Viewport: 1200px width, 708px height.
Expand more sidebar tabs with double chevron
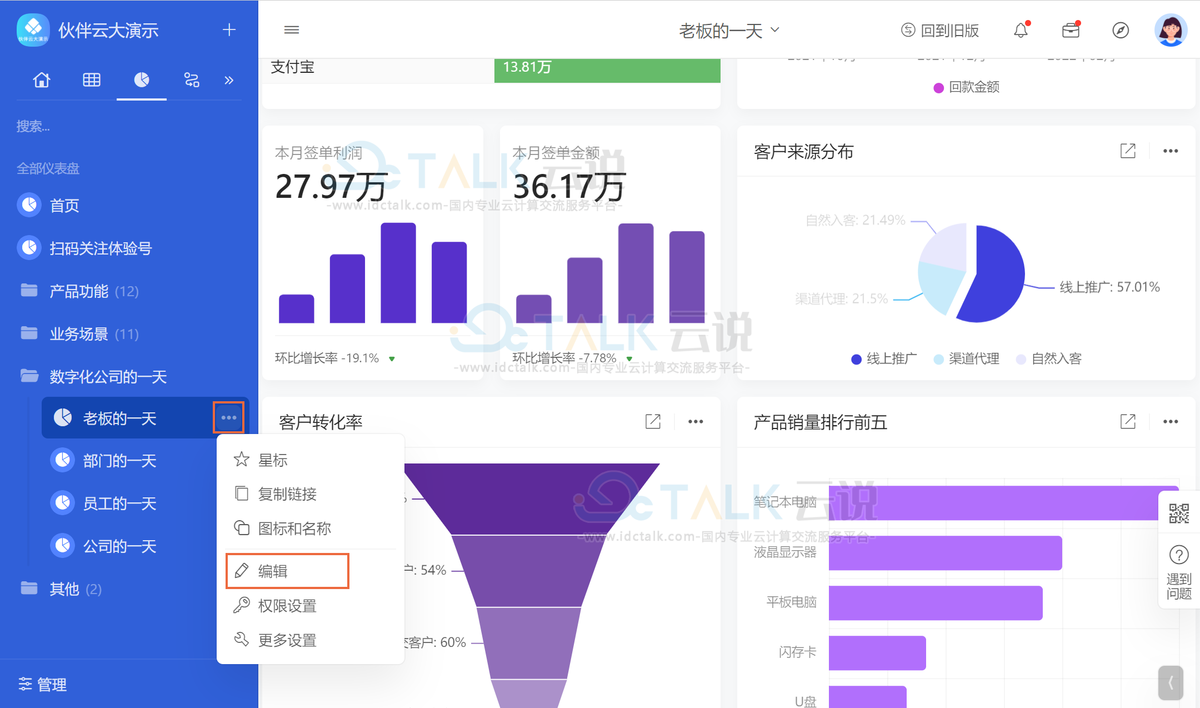[x=229, y=80]
